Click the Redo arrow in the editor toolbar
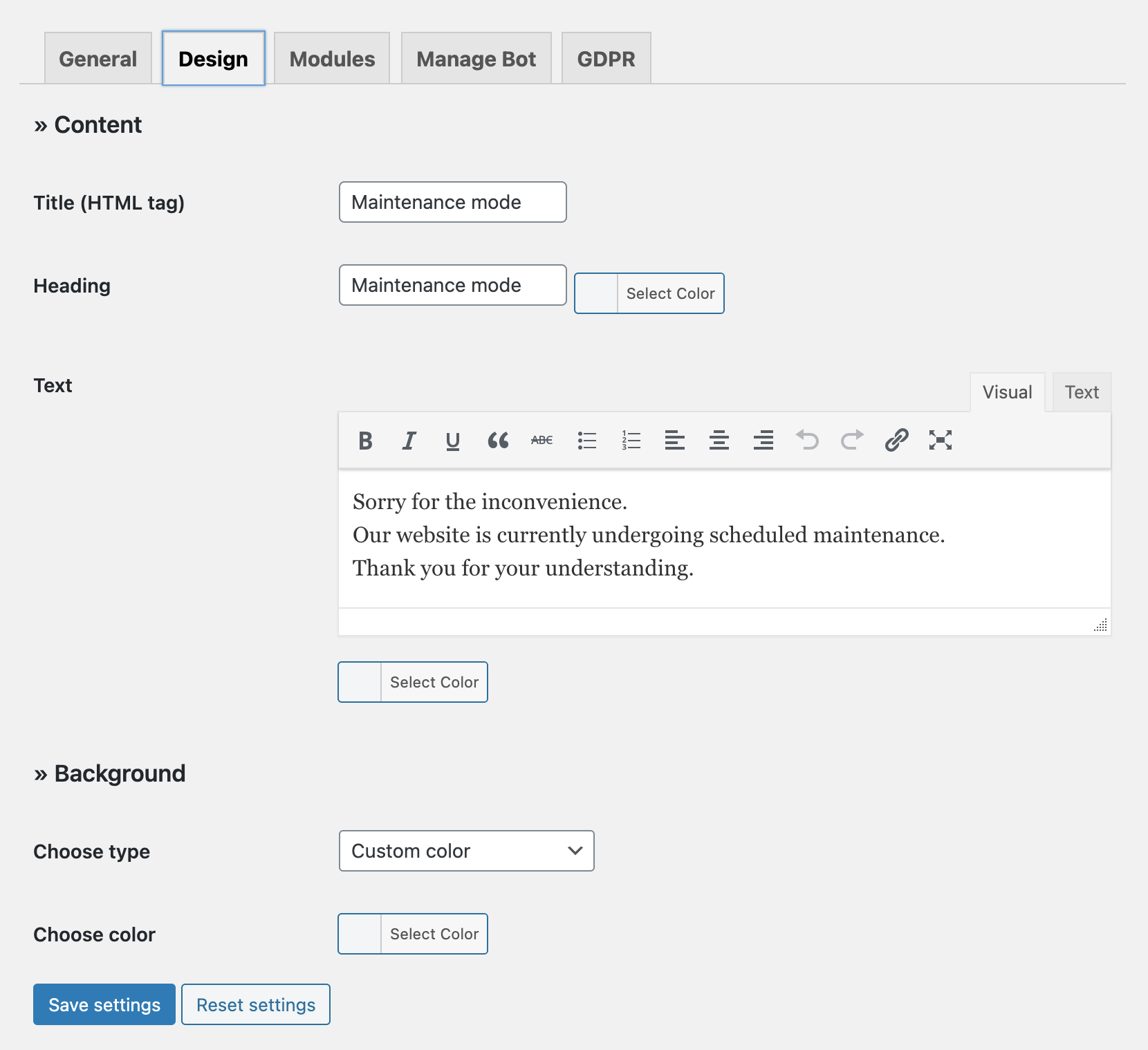This screenshot has width=1148, height=1050. [852, 441]
